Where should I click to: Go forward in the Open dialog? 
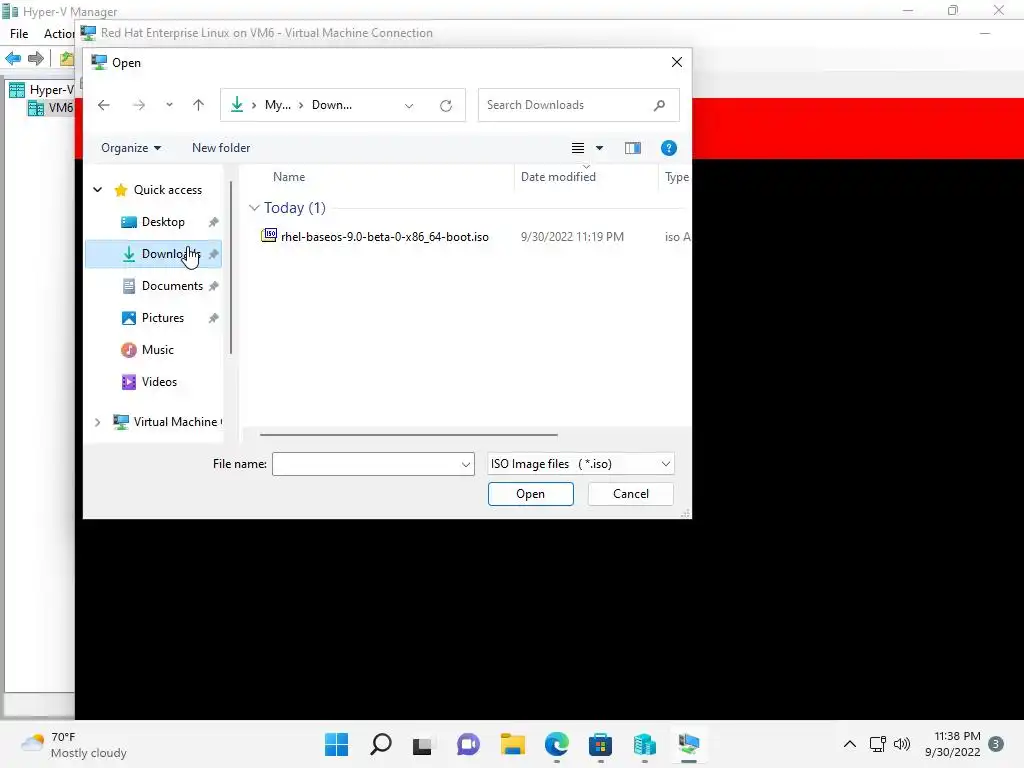pos(138,105)
